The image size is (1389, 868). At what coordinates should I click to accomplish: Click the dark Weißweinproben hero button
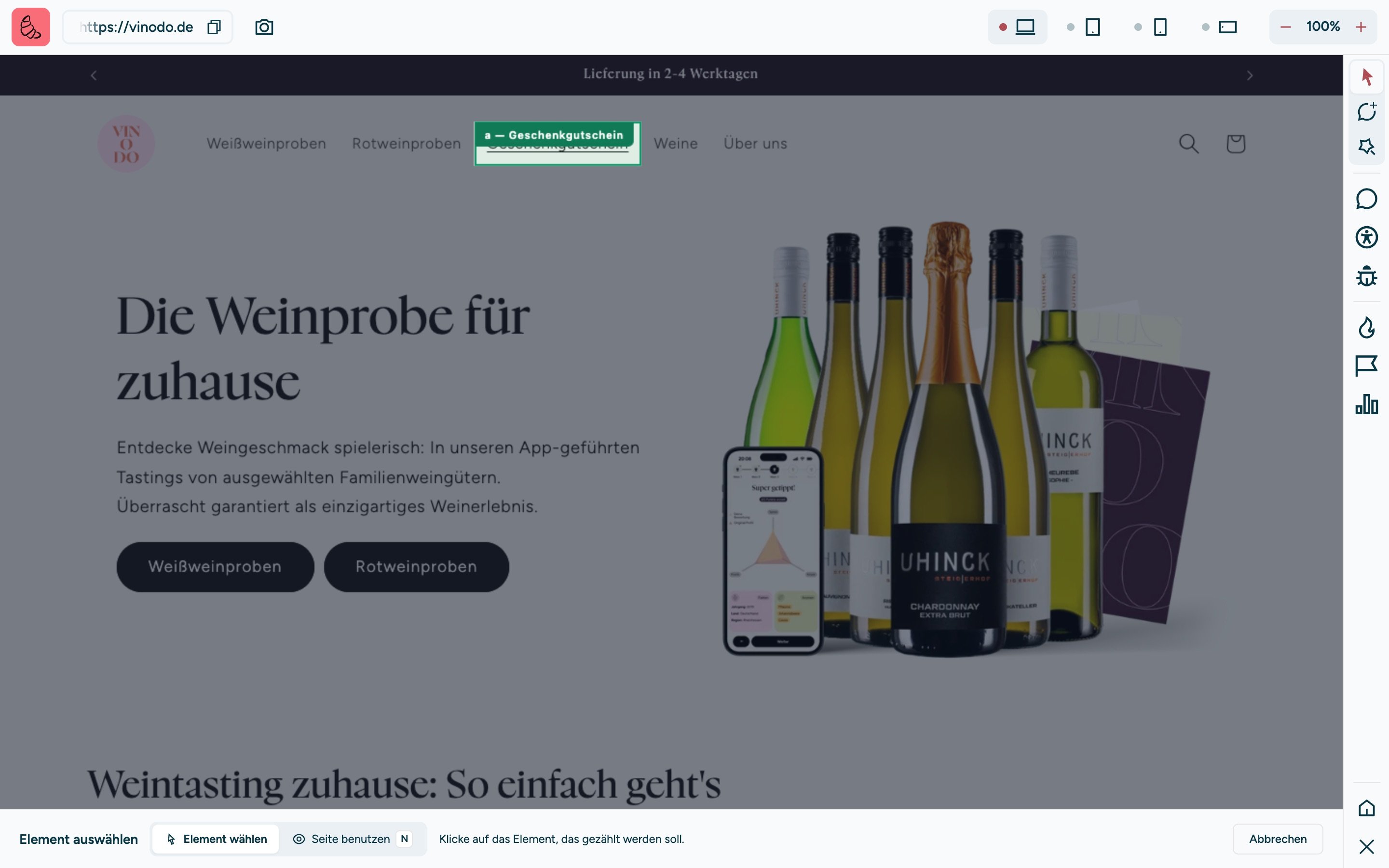click(215, 567)
